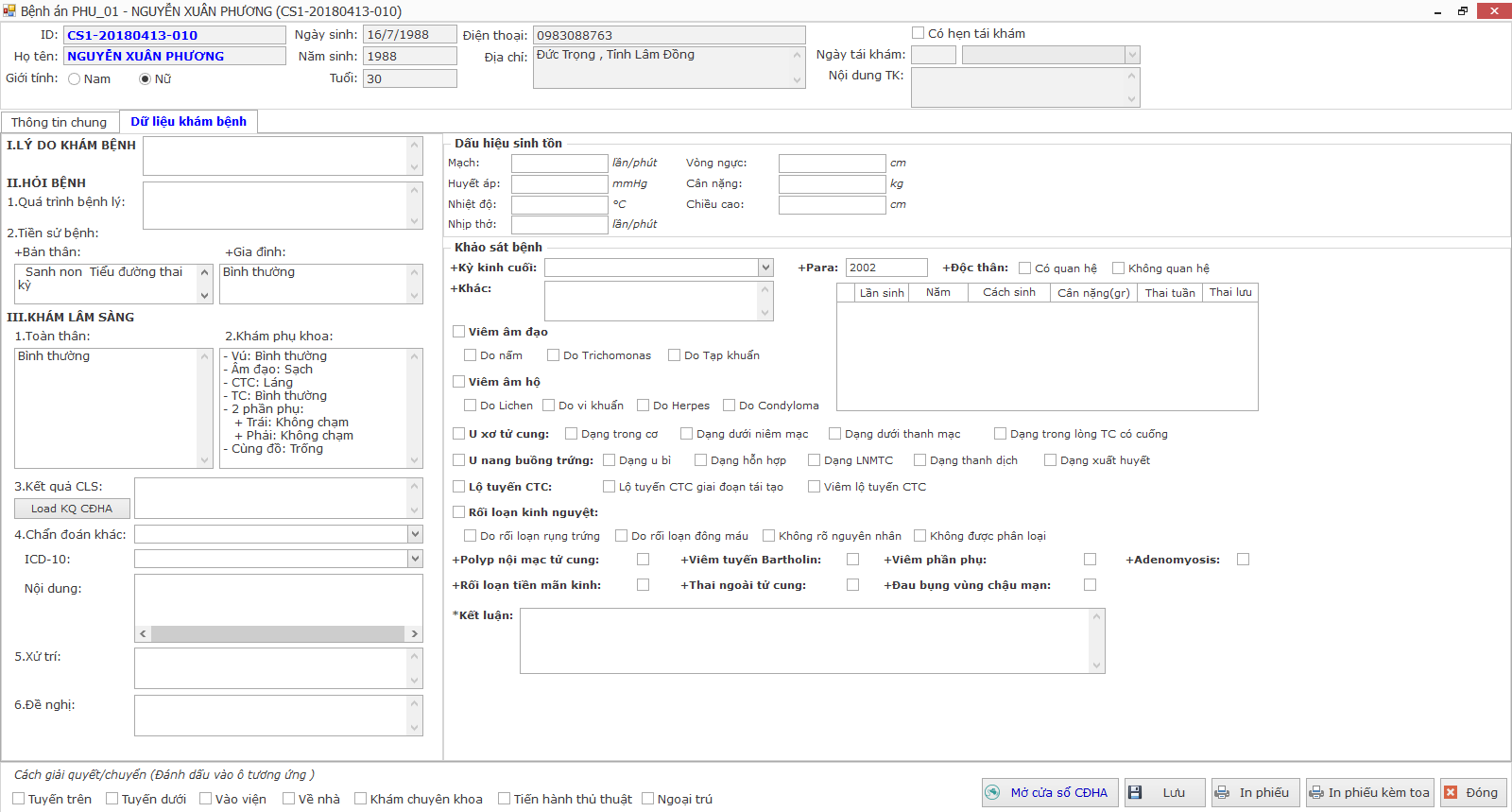Click the Đề nghị text area
This screenshot has width=1512, height=812.
click(278, 716)
